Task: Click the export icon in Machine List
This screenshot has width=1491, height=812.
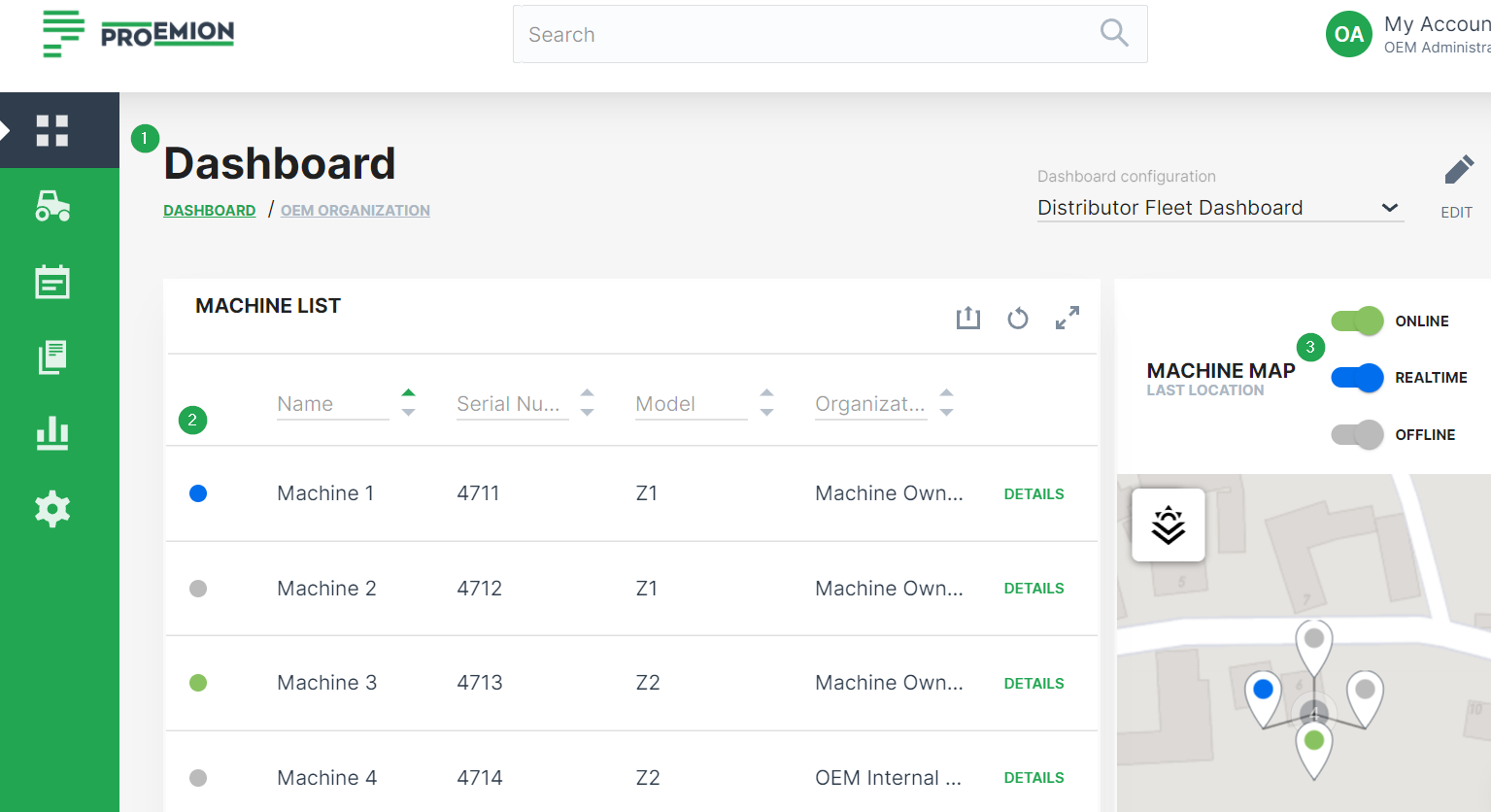Action: (x=968, y=318)
